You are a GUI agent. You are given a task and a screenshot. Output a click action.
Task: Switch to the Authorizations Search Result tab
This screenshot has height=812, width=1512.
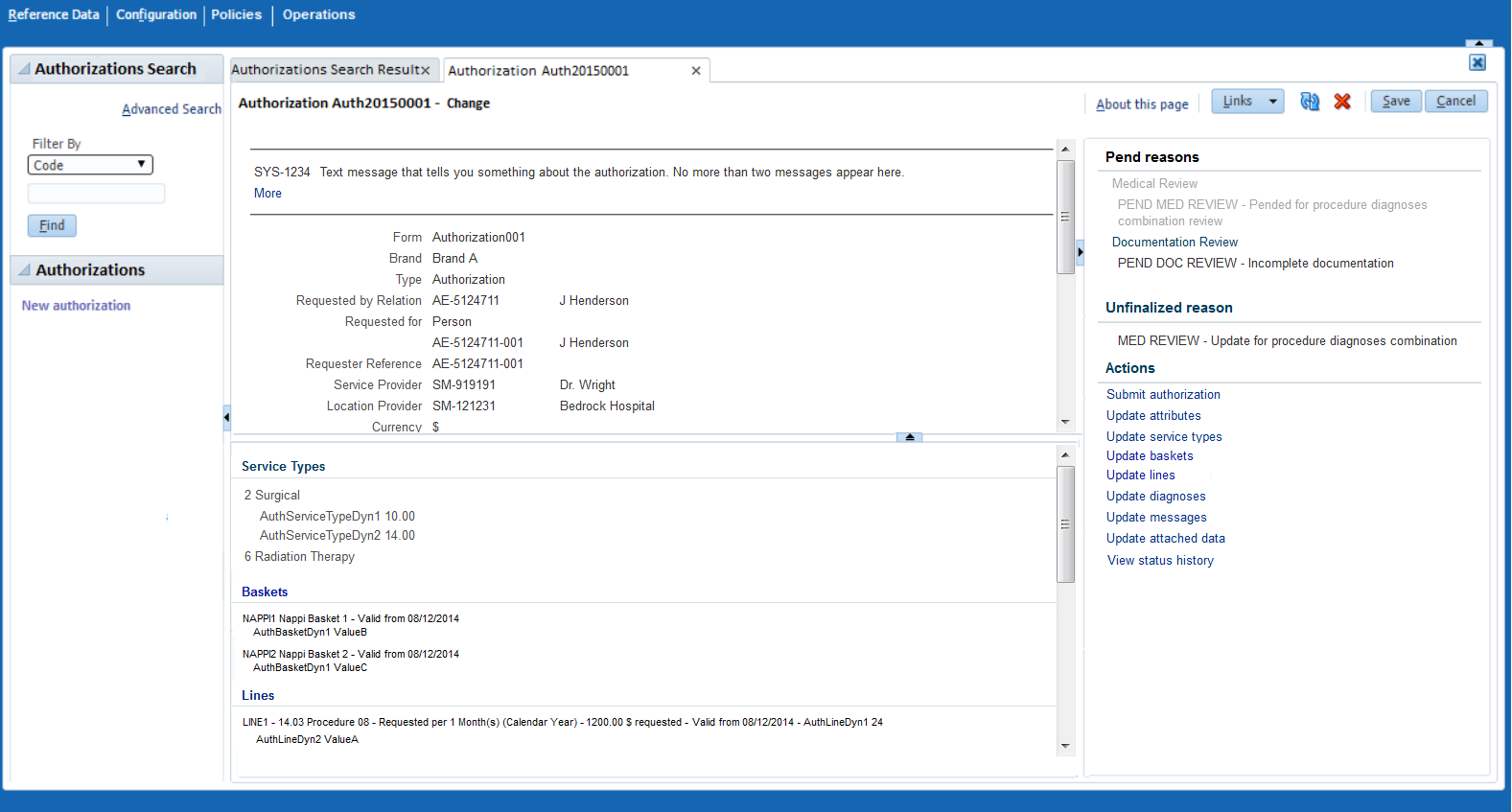pos(324,70)
